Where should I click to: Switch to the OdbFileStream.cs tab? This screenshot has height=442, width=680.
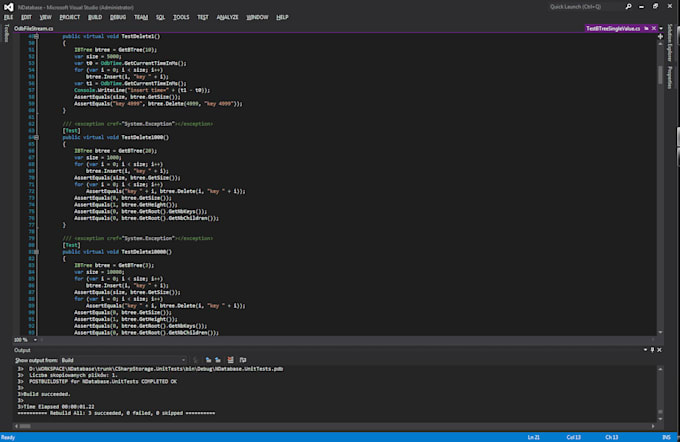point(34,28)
